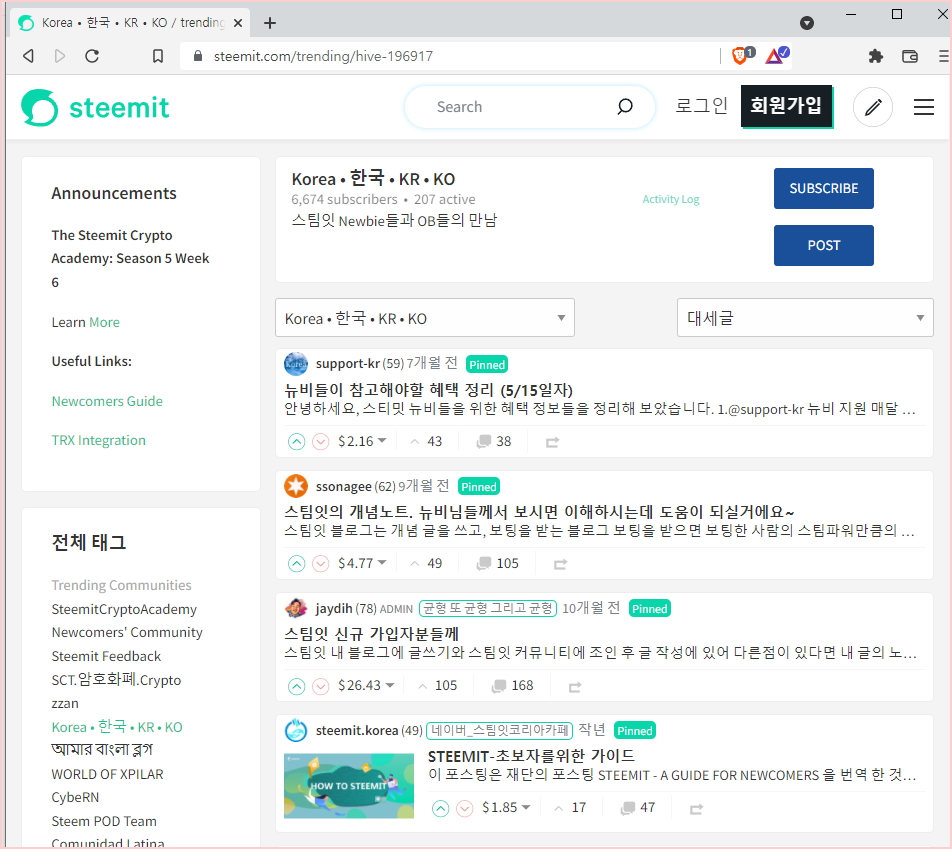952x849 pixels.
Task: Open the Newcomers Guide link
Action: [107, 401]
